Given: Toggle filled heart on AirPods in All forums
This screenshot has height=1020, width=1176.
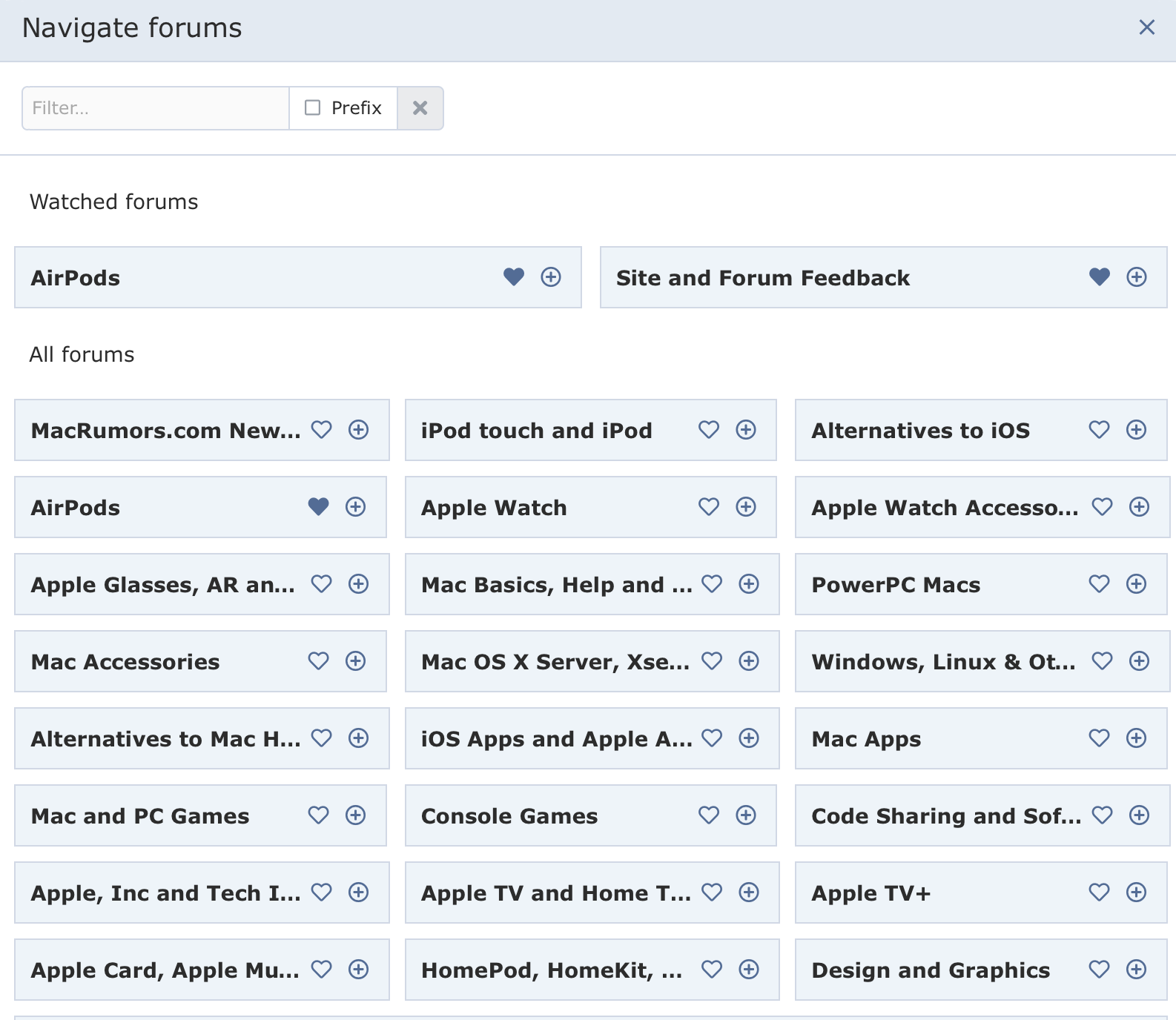Looking at the screenshot, I should tap(319, 507).
